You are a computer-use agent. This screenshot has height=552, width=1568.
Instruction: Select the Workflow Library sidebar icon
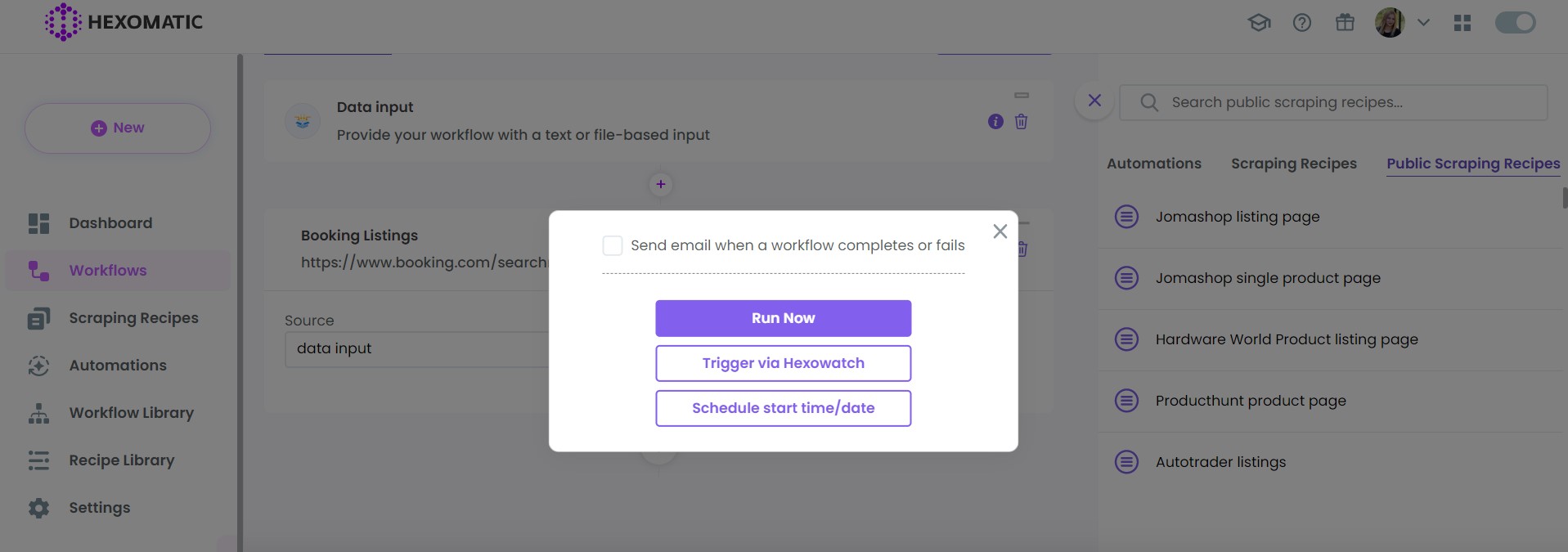38,412
